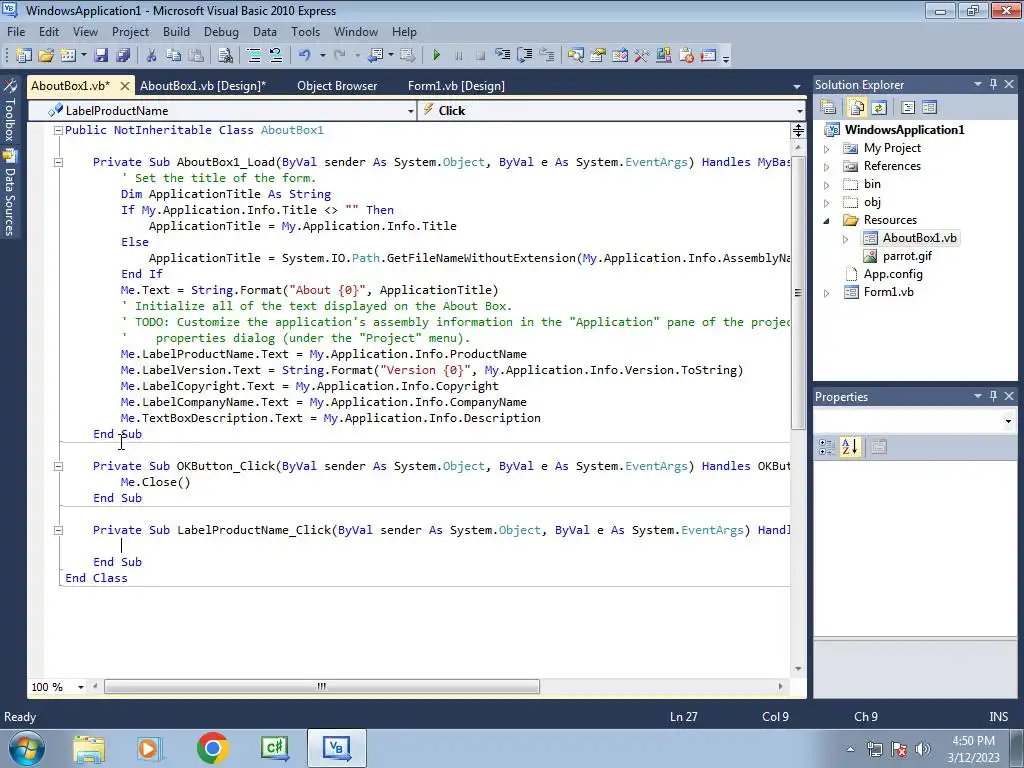Click the New Project toolbar icon
The height and width of the screenshot is (768, 1024).
tap(24, 56)
